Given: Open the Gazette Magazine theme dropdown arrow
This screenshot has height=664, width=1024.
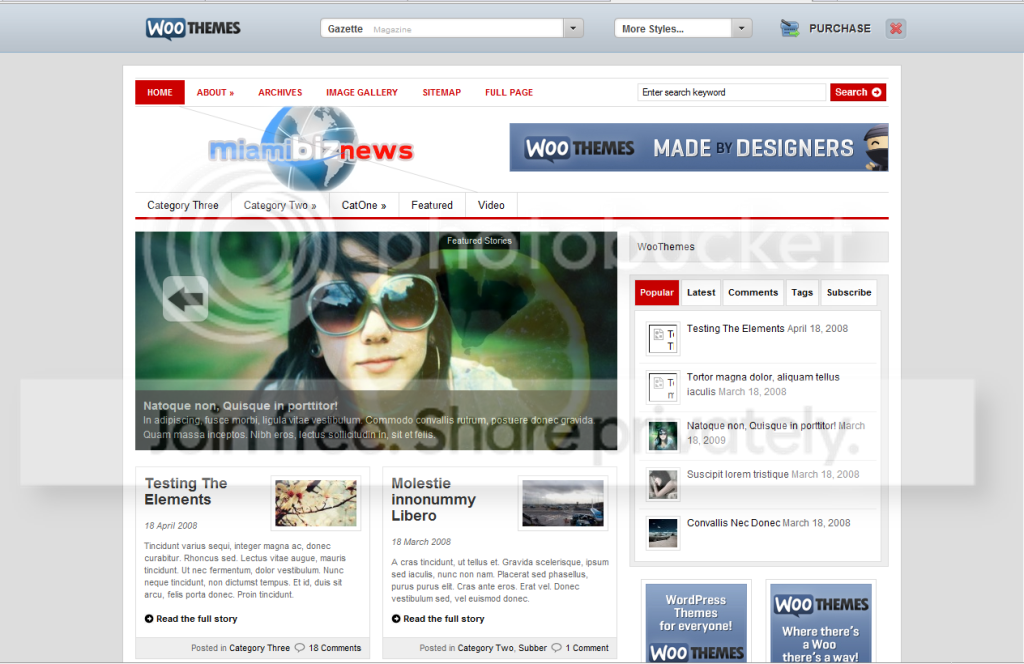Looking at the screenshot, I should 573,28.
